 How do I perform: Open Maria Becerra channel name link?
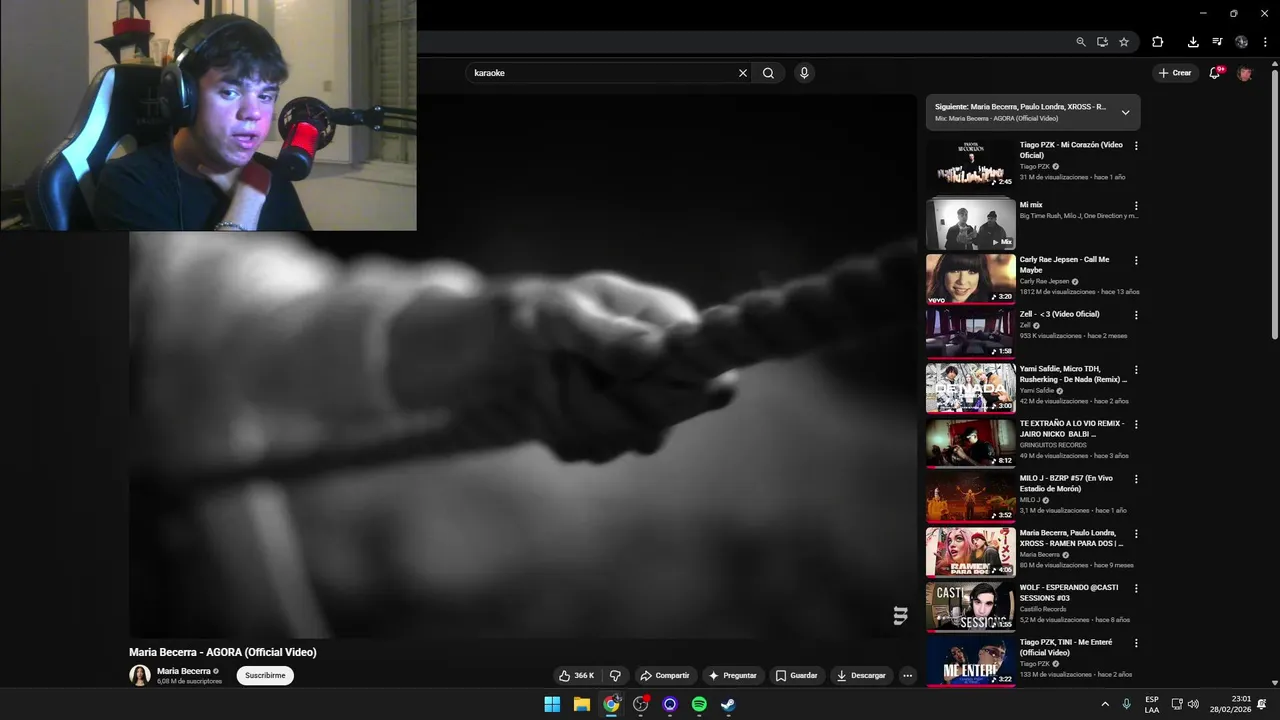[184, 671]
